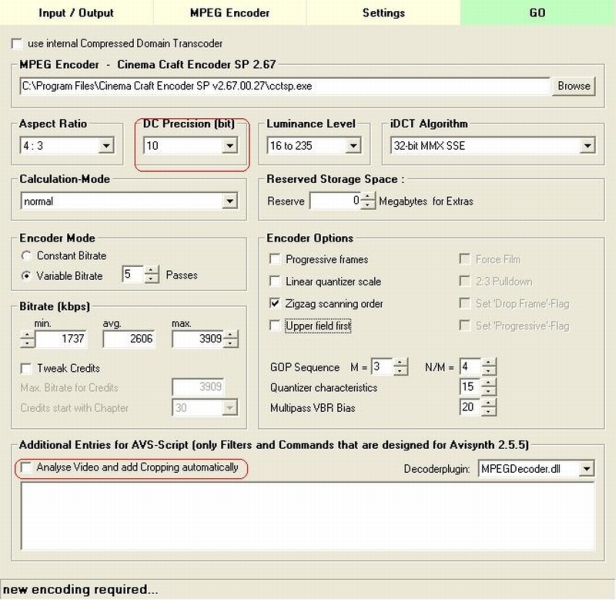
Task: Enable Upper field first checkbox
Action: click(x=275, y=326)
